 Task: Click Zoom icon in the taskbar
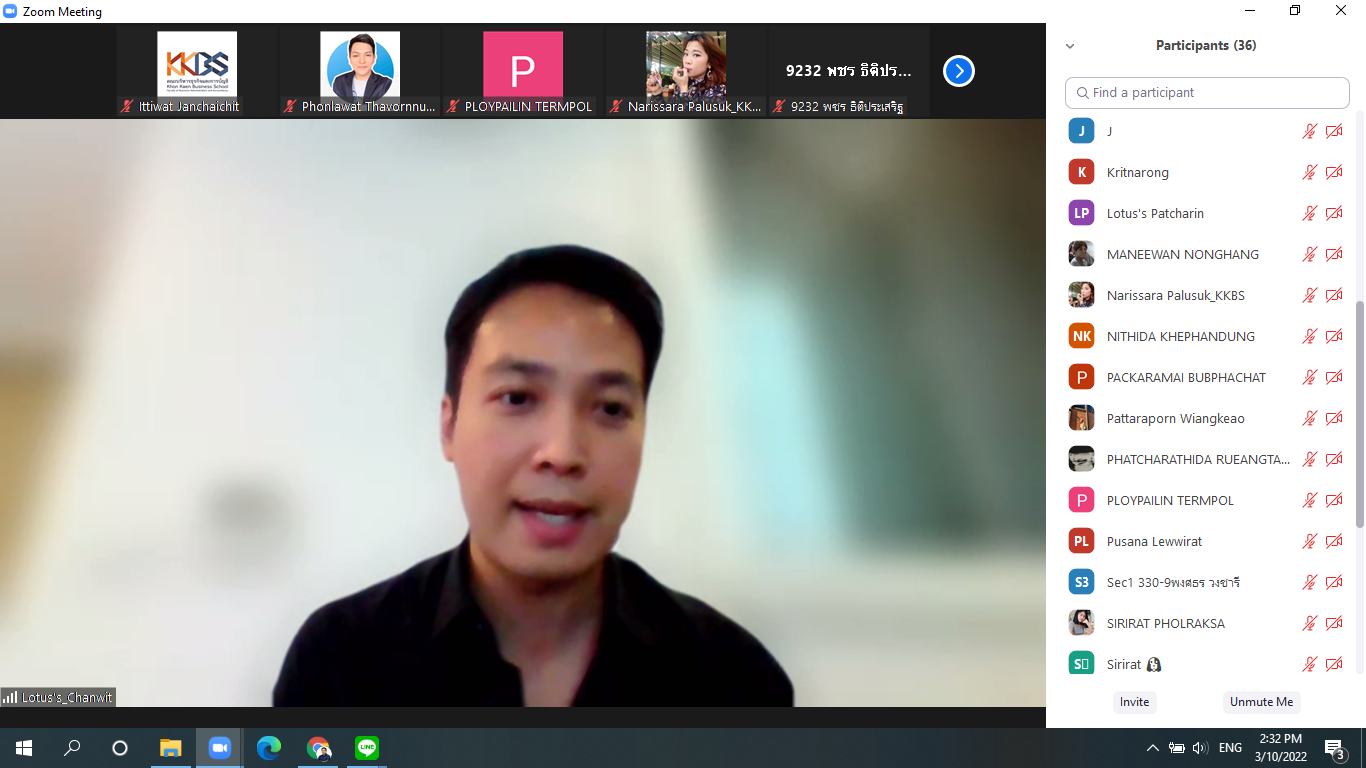click(220, 748)
